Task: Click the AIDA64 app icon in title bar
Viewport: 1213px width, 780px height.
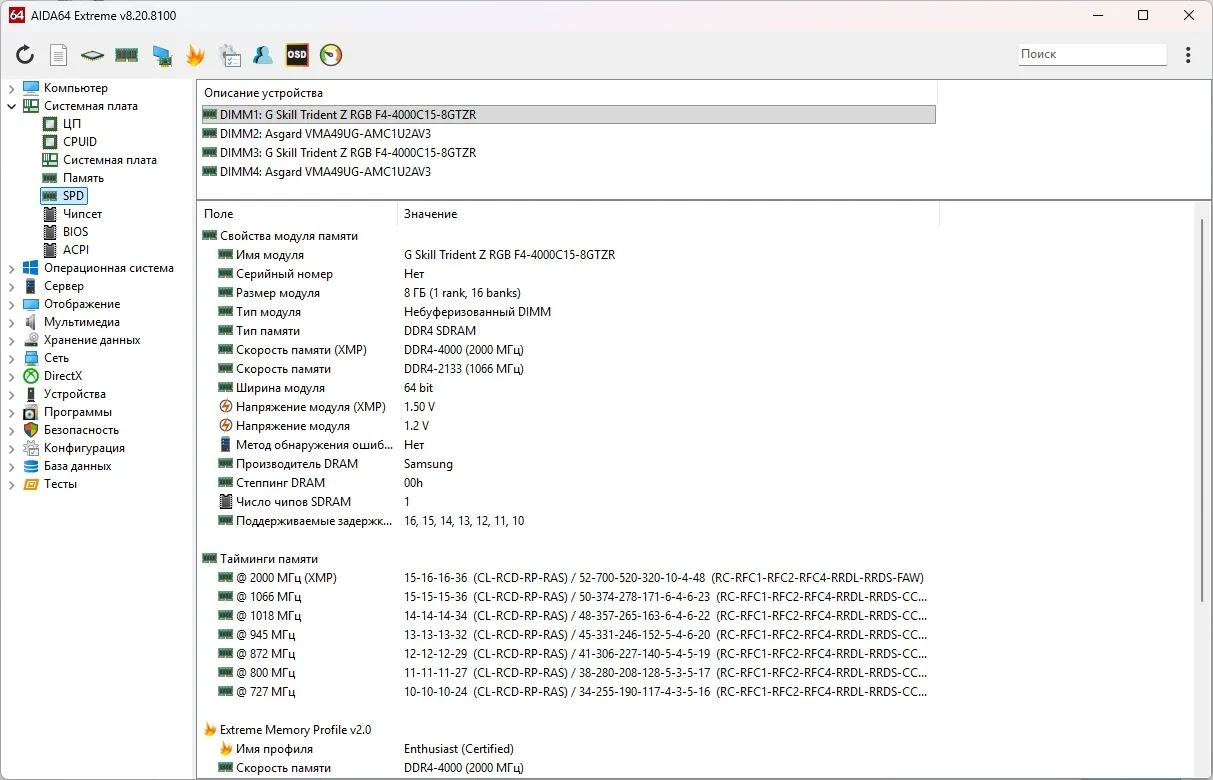Action: click(17, 15)
